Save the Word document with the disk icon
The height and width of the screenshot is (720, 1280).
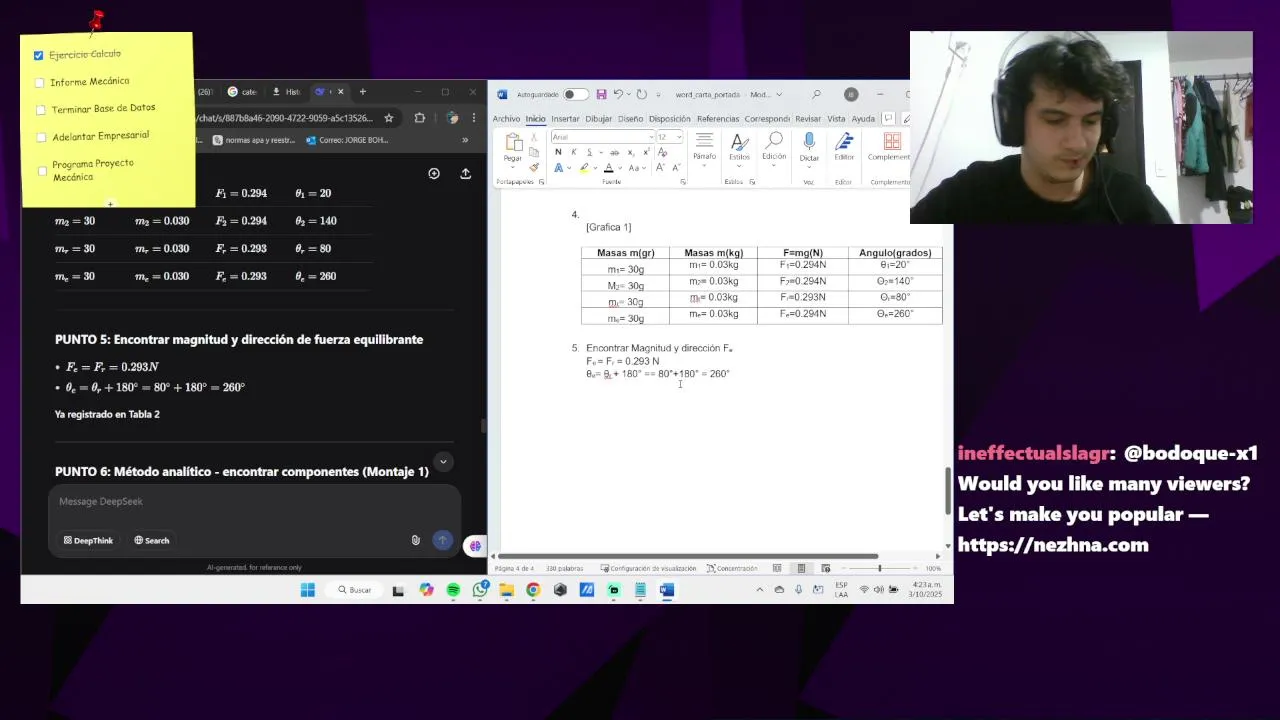601,94
